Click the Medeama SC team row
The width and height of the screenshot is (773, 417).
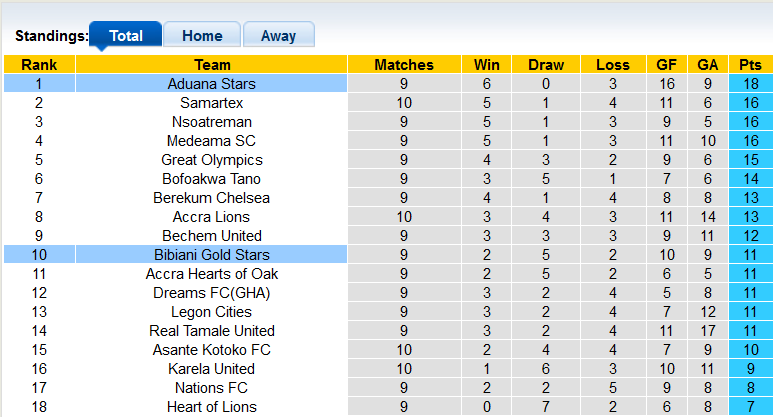coord(212,141)
